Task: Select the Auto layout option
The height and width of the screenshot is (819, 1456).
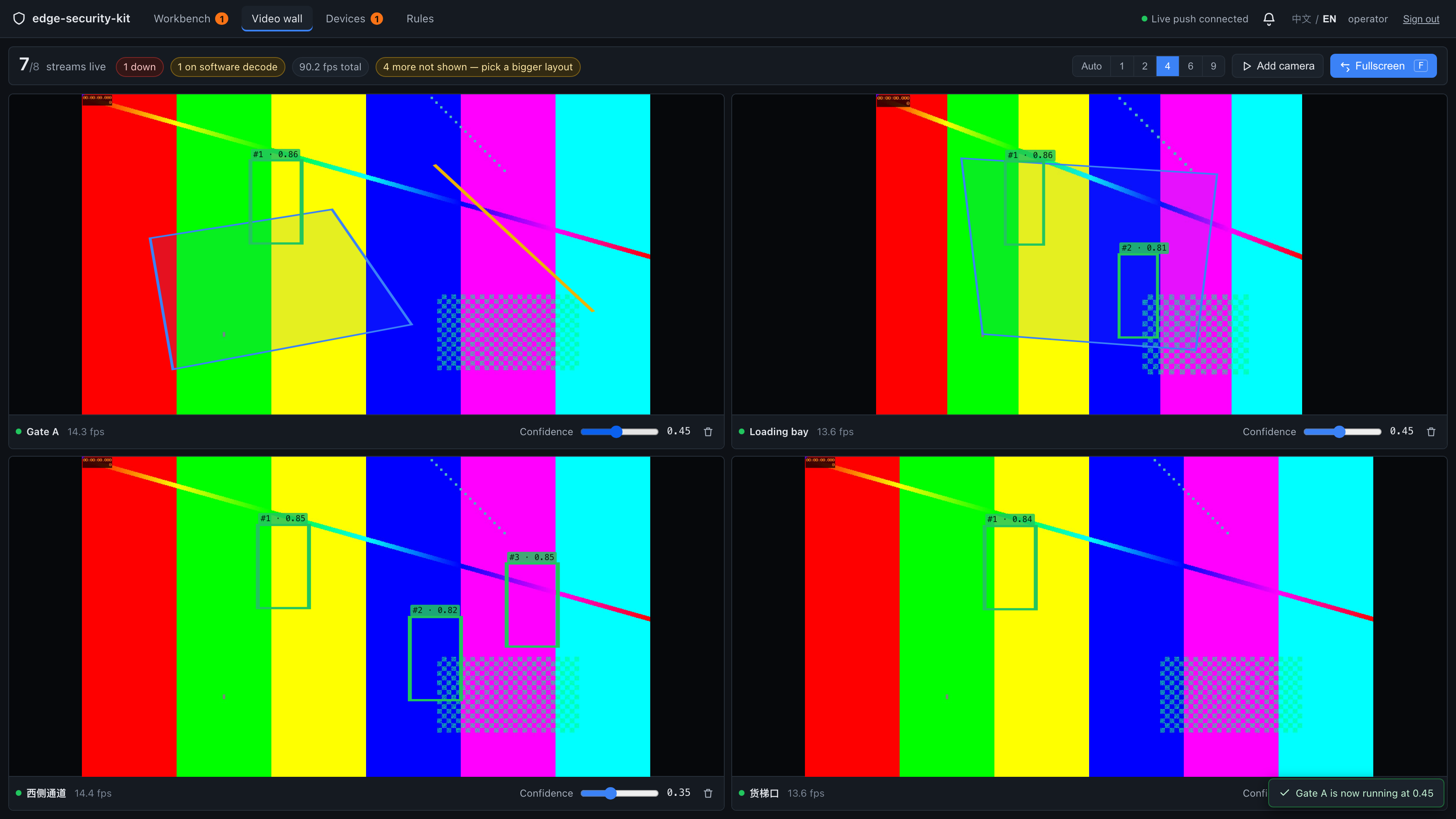Action: [x=1091, y=66]
